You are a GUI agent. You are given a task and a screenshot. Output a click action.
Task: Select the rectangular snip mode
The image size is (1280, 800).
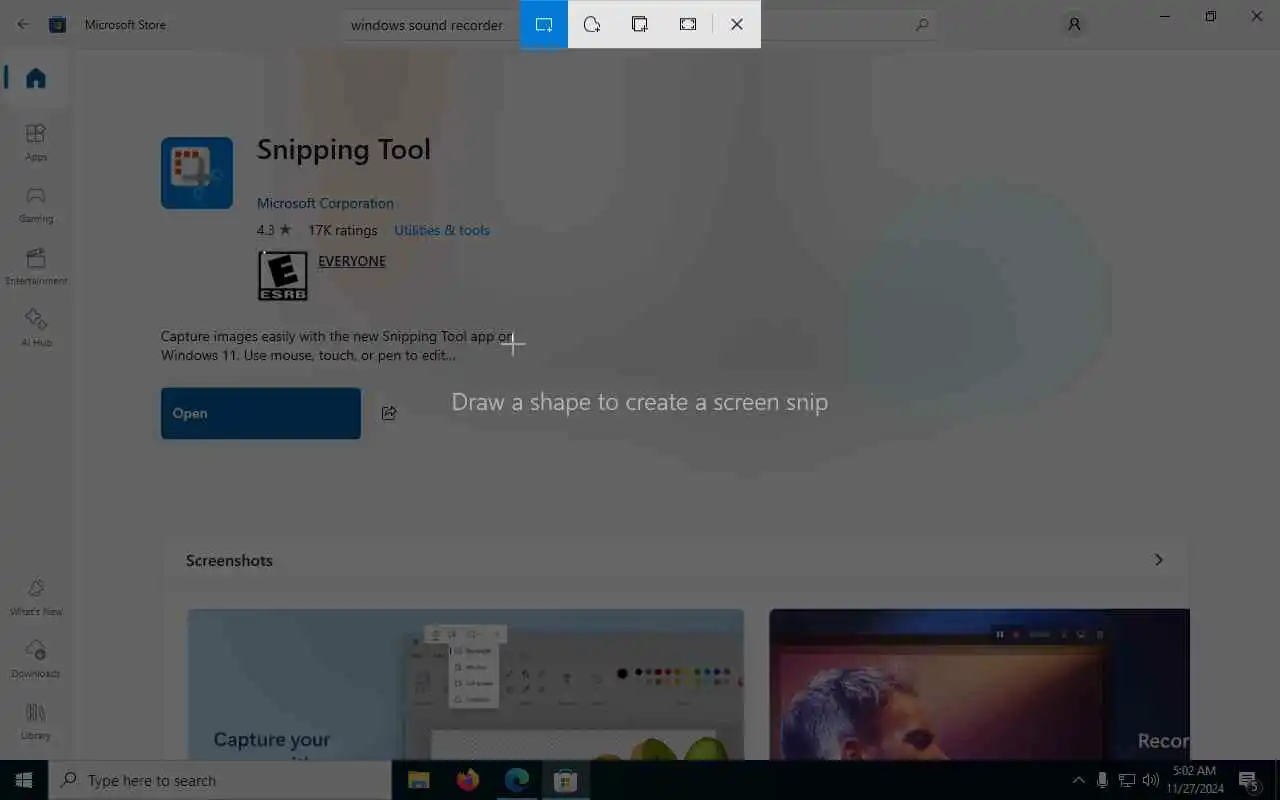(544, 24)
